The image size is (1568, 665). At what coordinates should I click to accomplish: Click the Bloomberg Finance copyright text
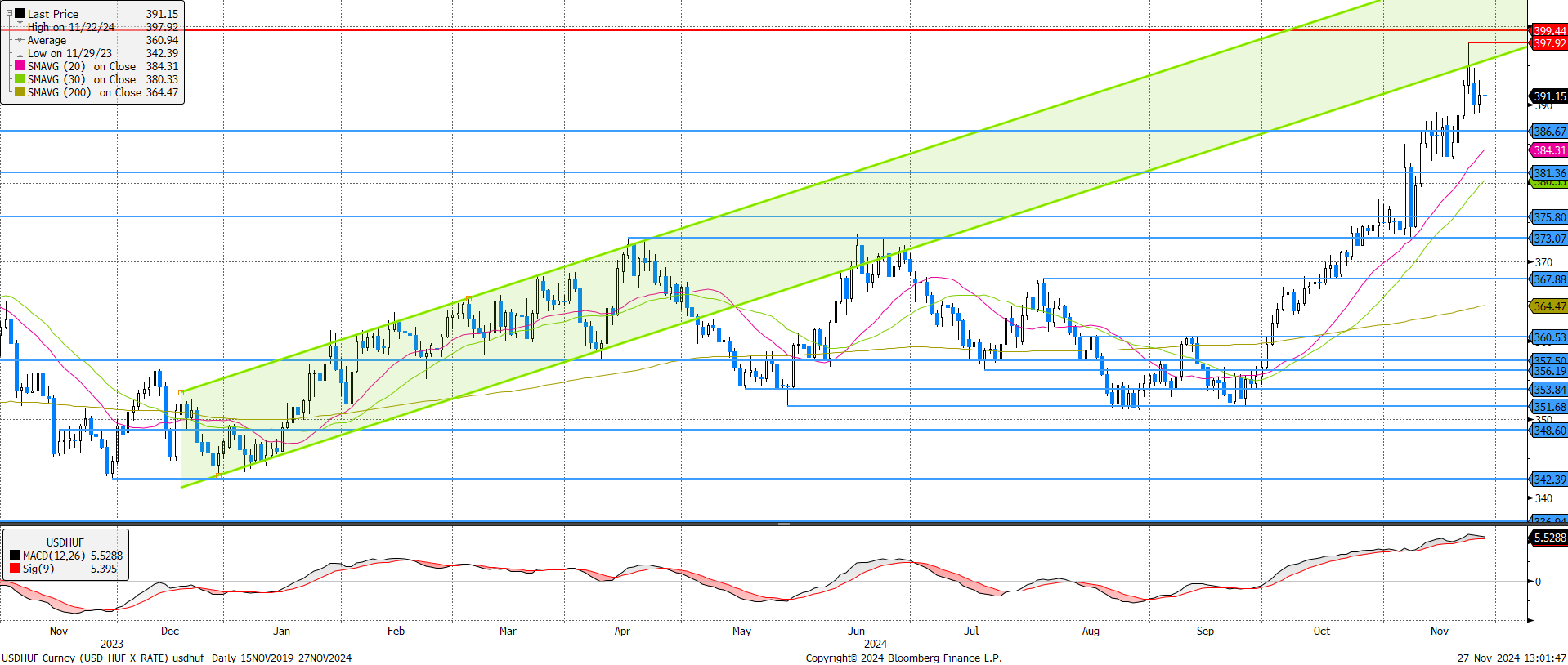pyautogui.click(x=903, y=658)
